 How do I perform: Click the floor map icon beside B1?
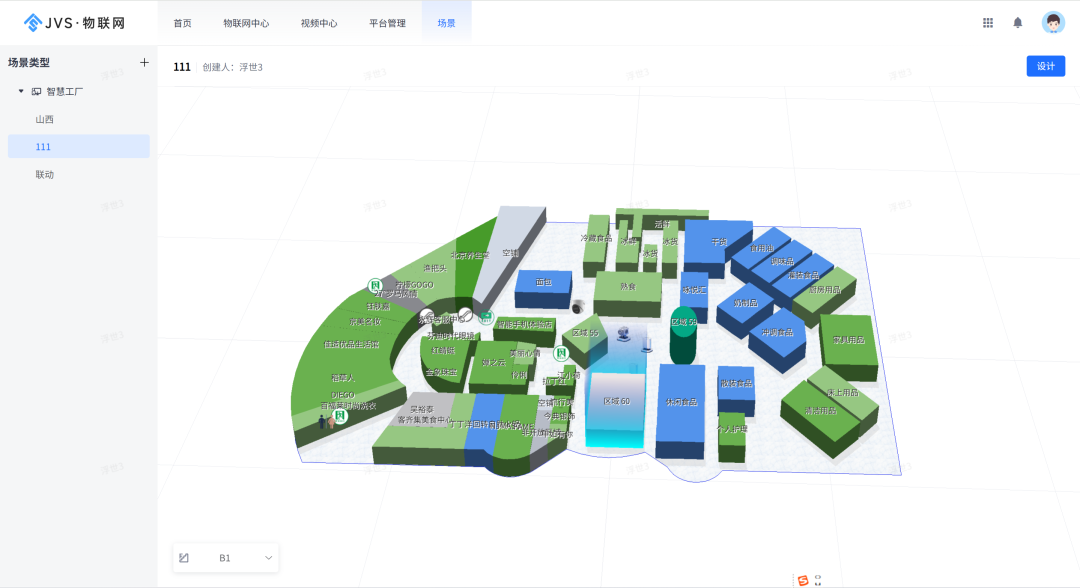184,558
